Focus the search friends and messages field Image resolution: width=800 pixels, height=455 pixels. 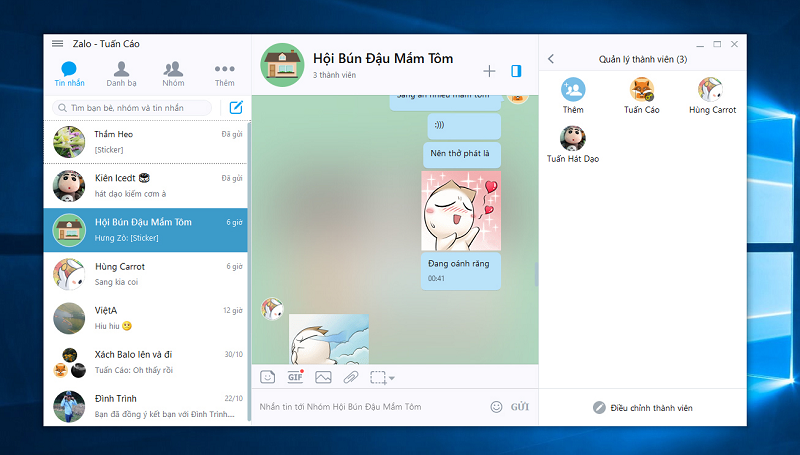click(x=133, y=108)
